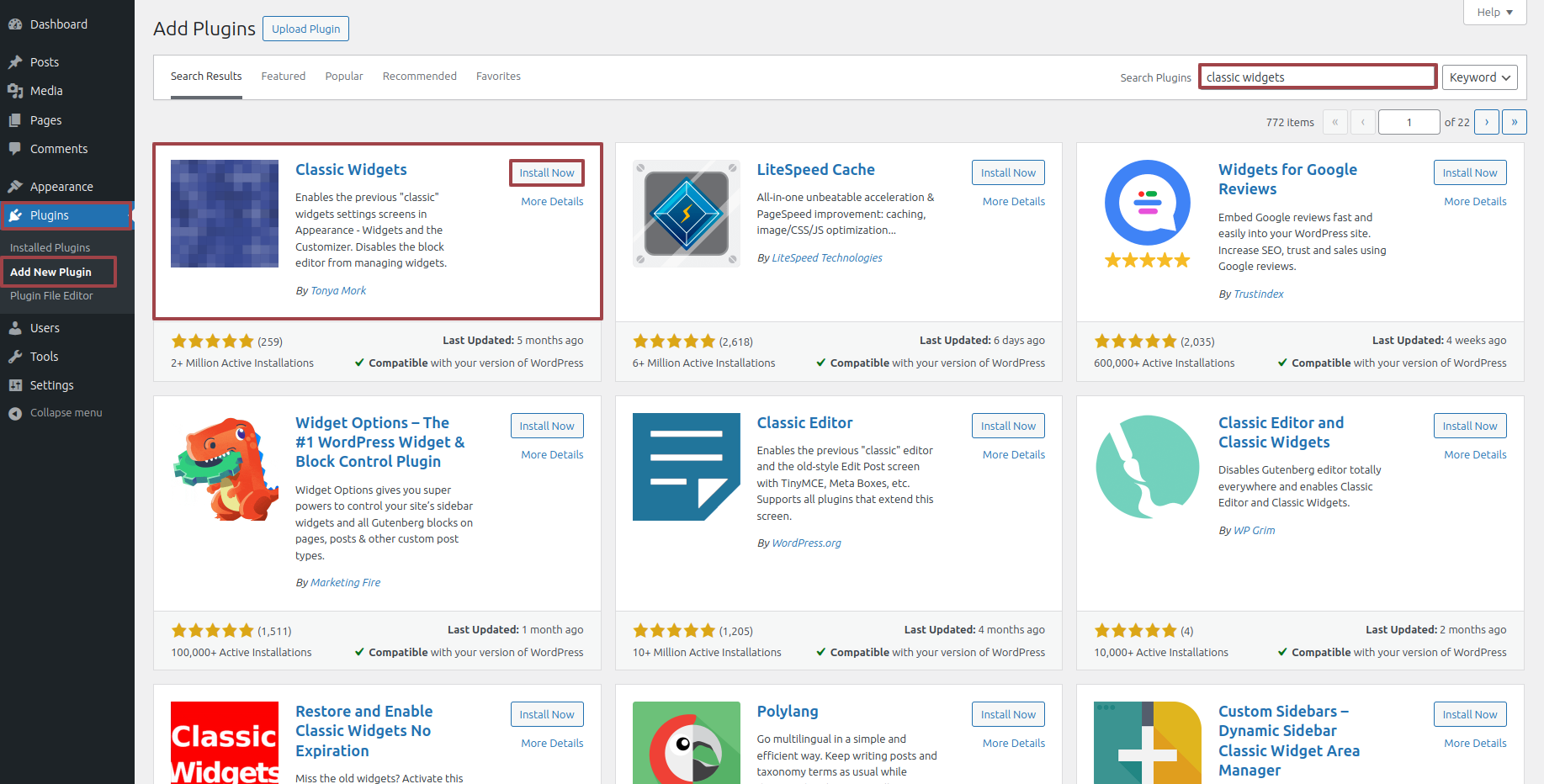
Task: Click the Restore Classic Widgets red icon
Action: pyautogui.click(x=225, y=743)
